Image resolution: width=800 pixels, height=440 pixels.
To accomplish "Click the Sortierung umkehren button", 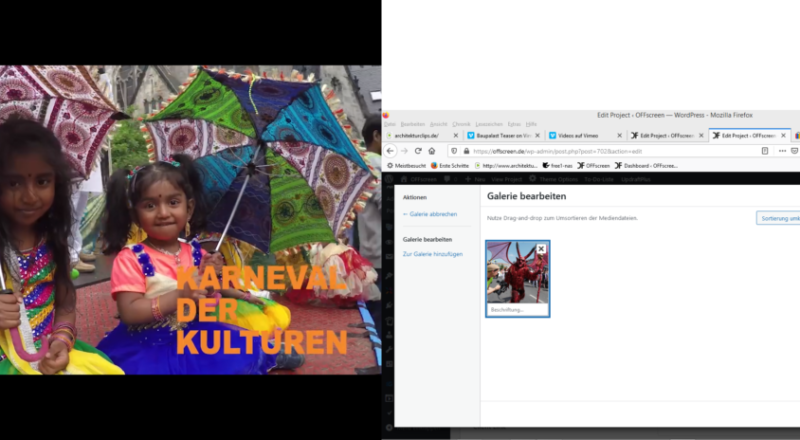I will pyautogui.click(x=778, y=218).
